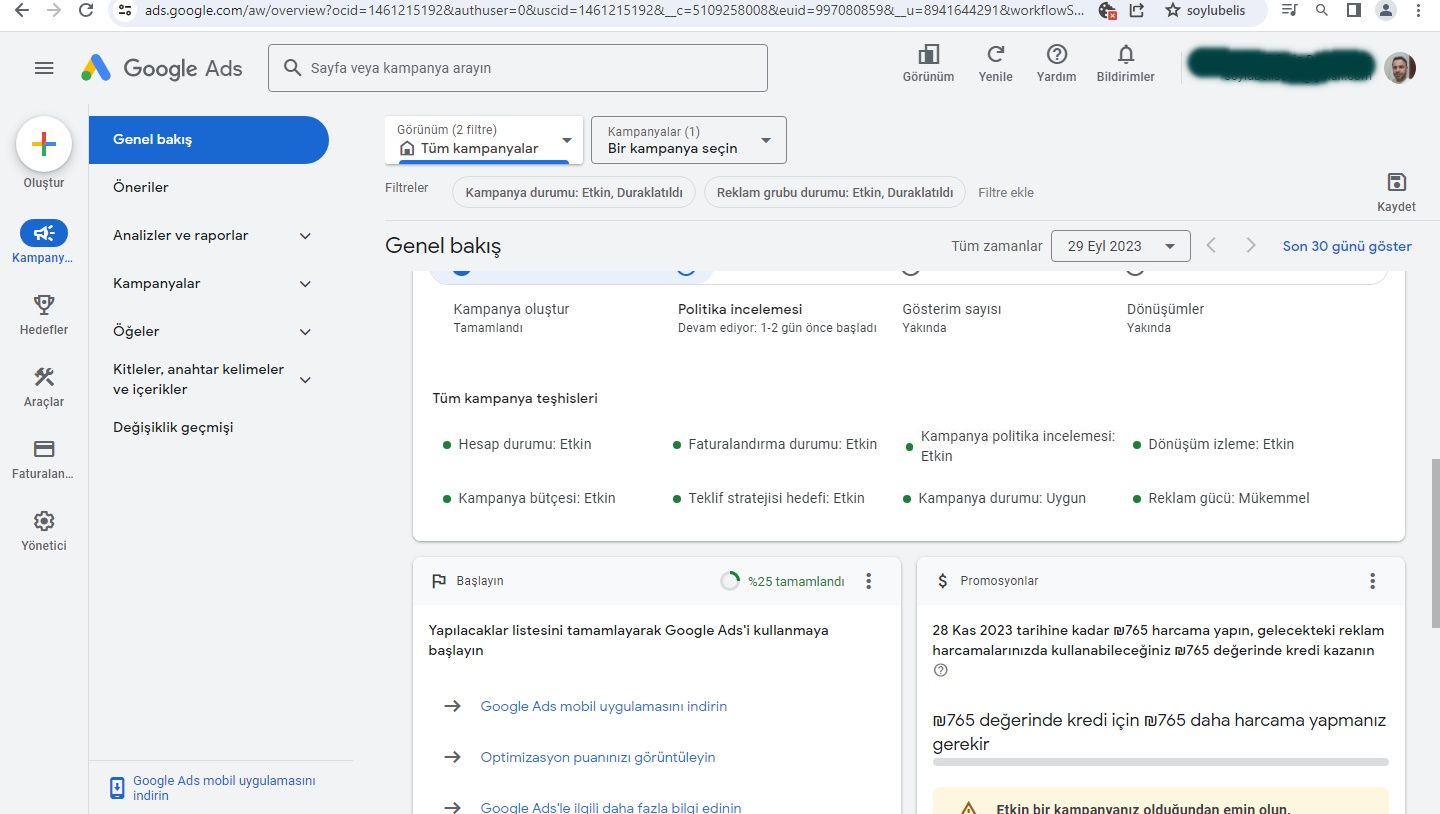Click the profile avatar picture
The width and height of the screenshot is (1440, 814).
pyautogui.click(x=1400, y=68)
